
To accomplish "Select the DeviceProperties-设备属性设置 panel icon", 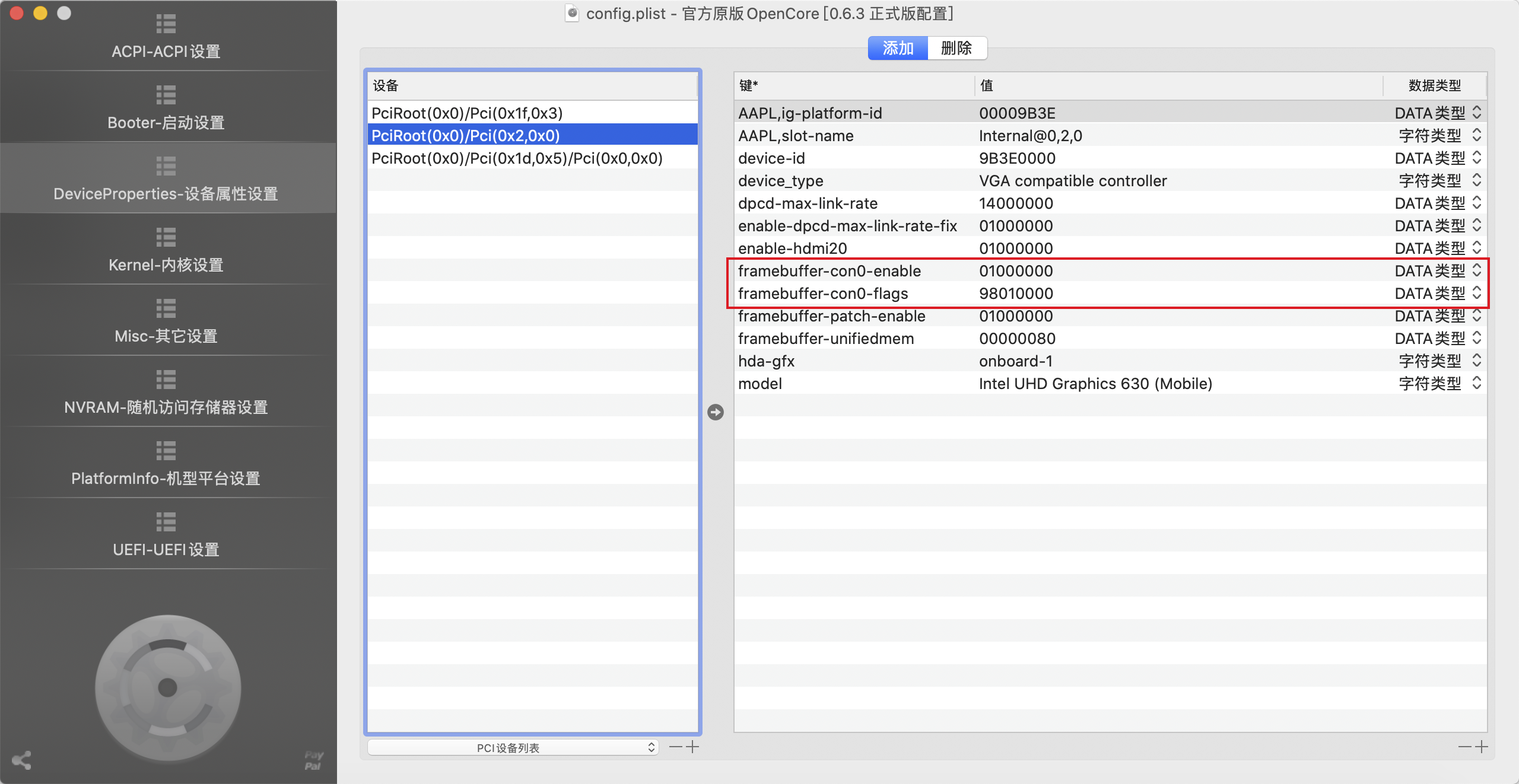I will pyautogui.click(x=166, y=167).
